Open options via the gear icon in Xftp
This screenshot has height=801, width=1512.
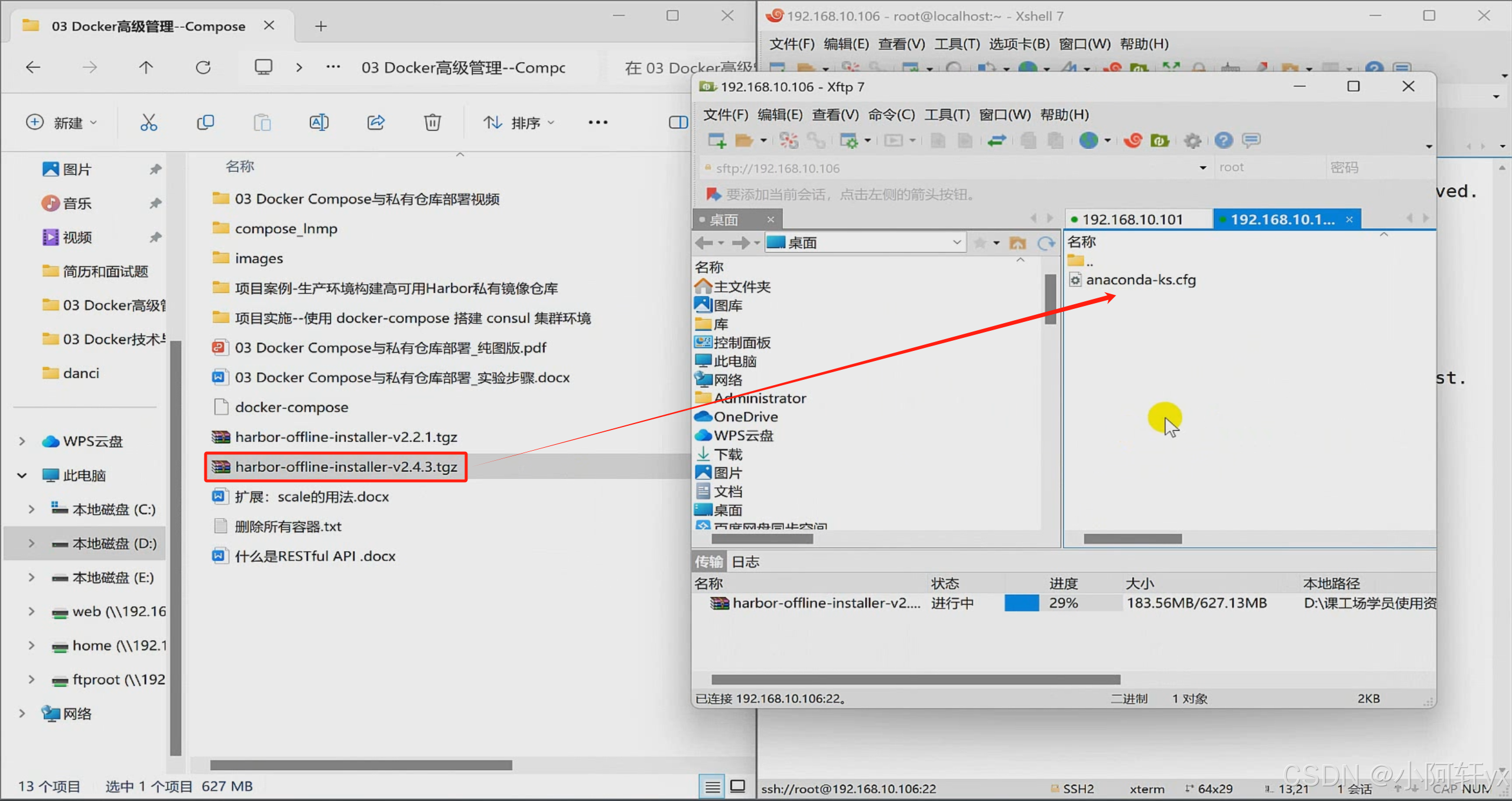pyautogui.click(x=1192, y=141)
